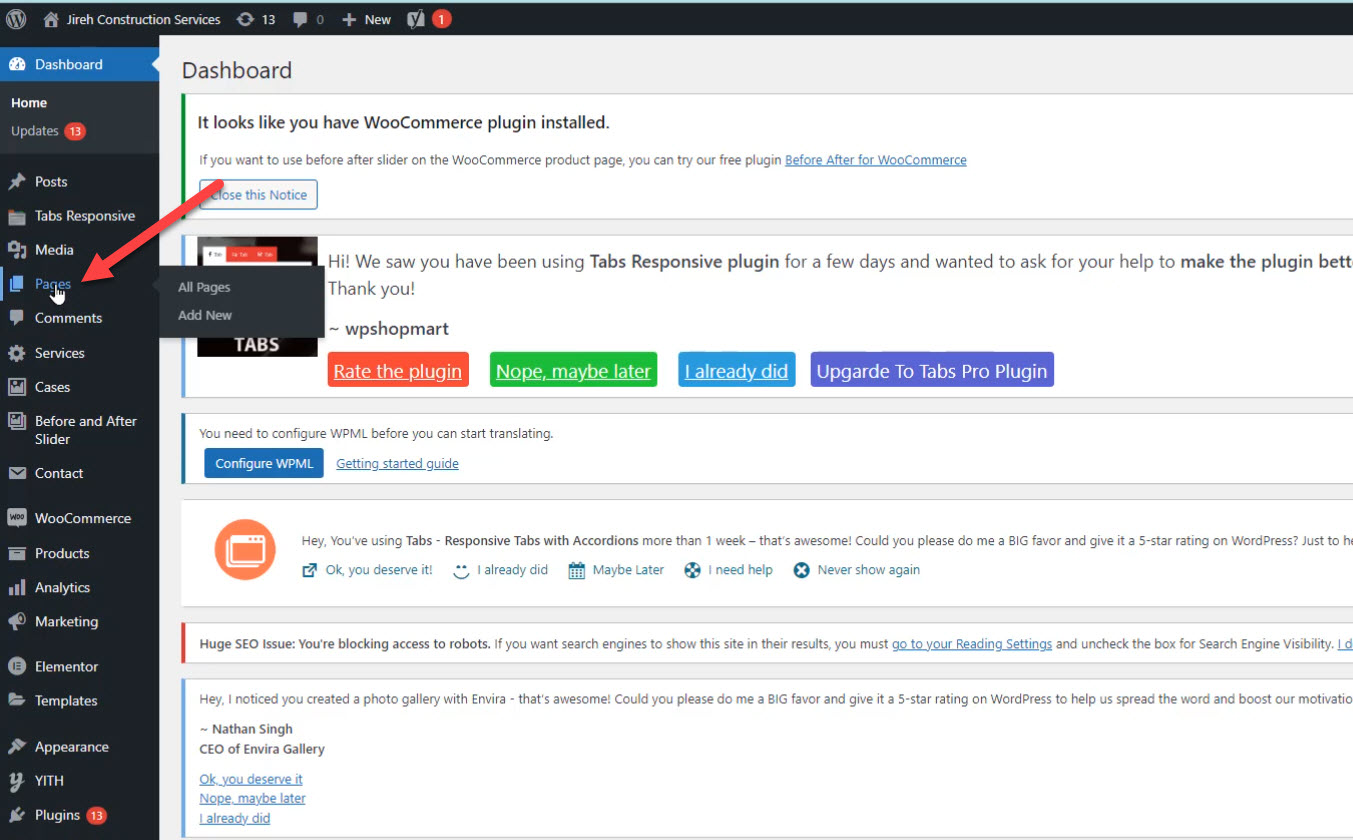Click the Services gear icon
This screenshot has height=840, width=1353.
[17, 353]
